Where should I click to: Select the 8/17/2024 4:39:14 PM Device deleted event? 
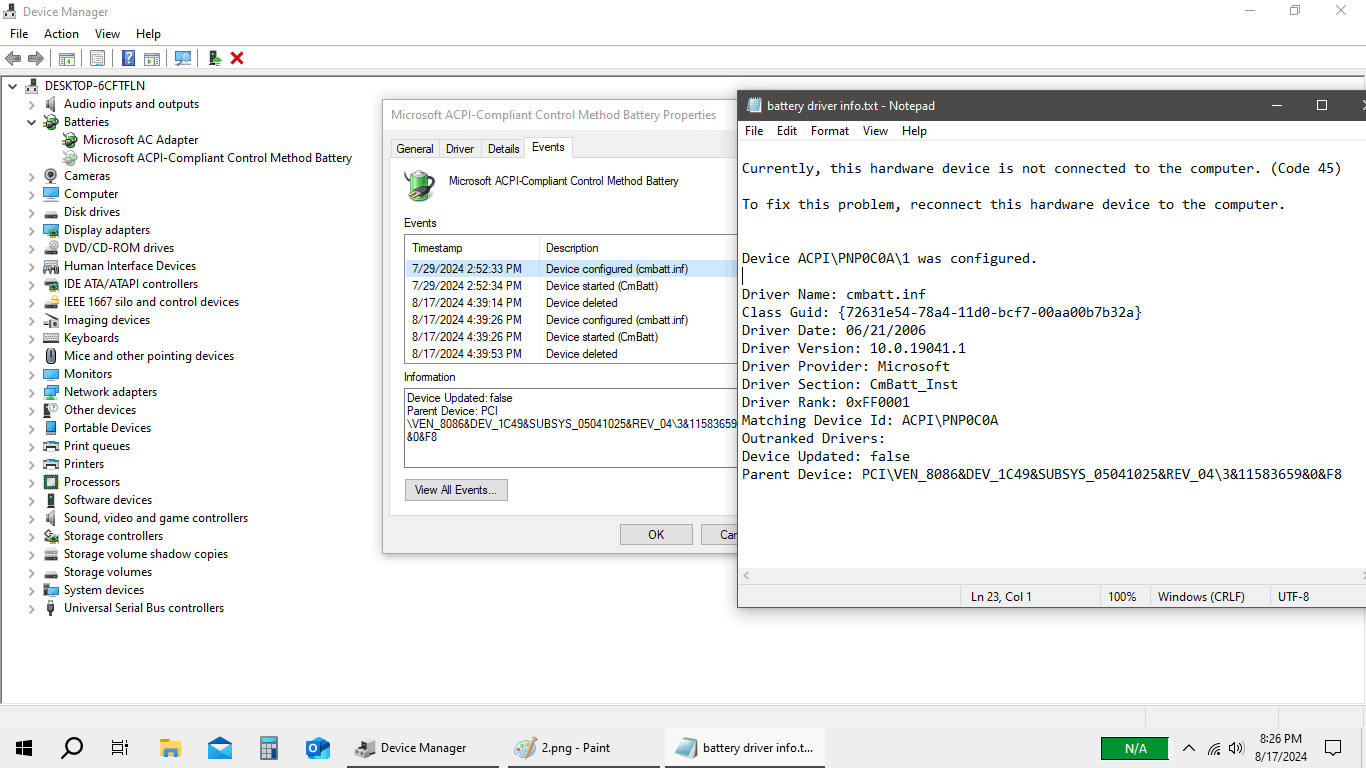pyautogui.click(x=571, y=303)
